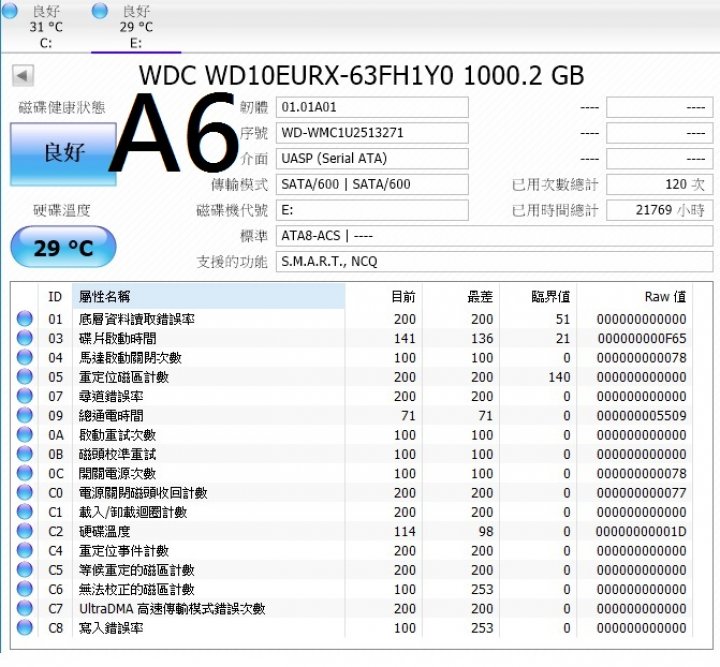Click the C: drive blue status orb
This screenshot has height=667, width=720.
point(10,10)
